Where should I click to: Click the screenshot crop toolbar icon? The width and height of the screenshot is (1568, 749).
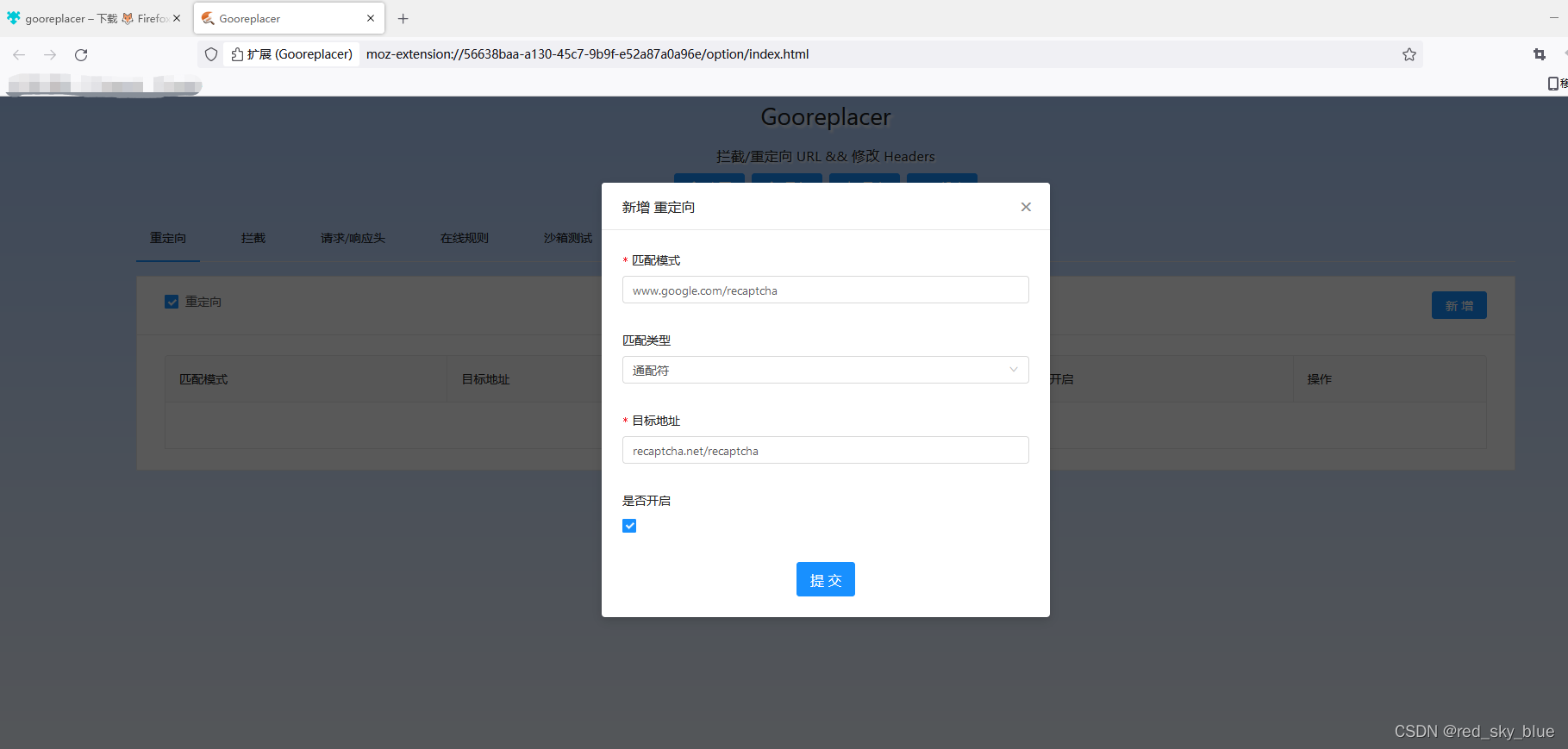click(x=1540, y=54)
